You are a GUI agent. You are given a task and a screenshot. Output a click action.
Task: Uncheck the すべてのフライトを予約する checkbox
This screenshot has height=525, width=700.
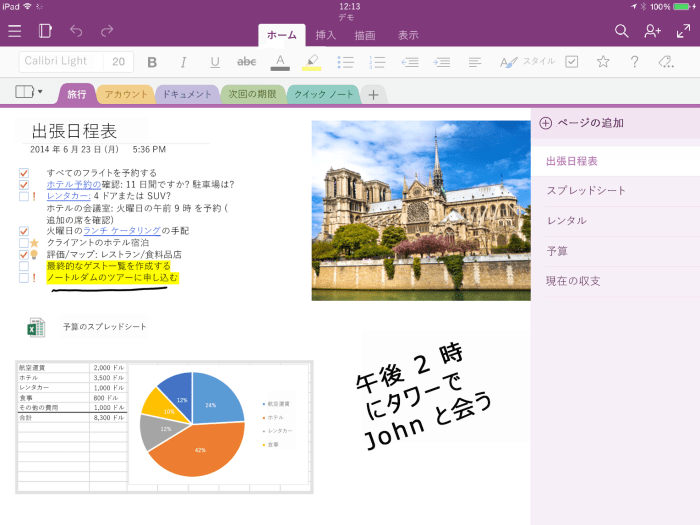[x=24, y=173]
